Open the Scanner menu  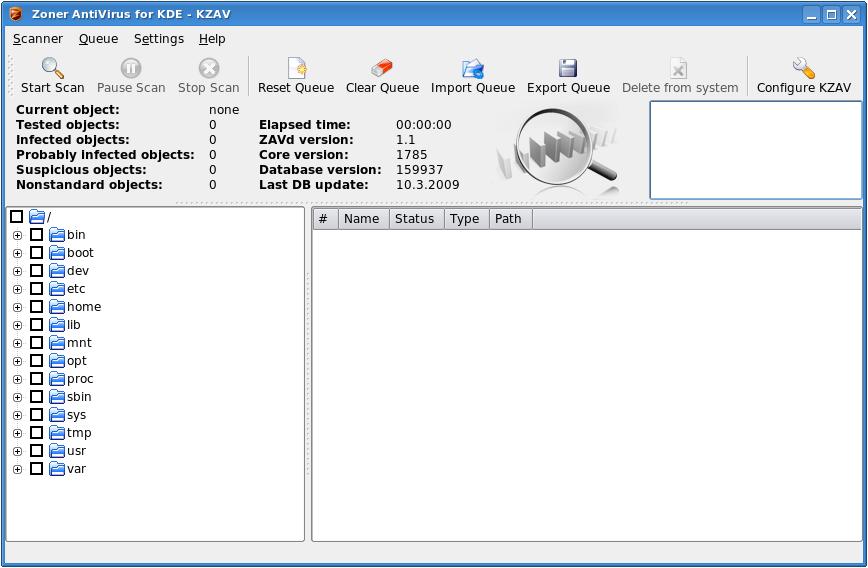point(38,39)
